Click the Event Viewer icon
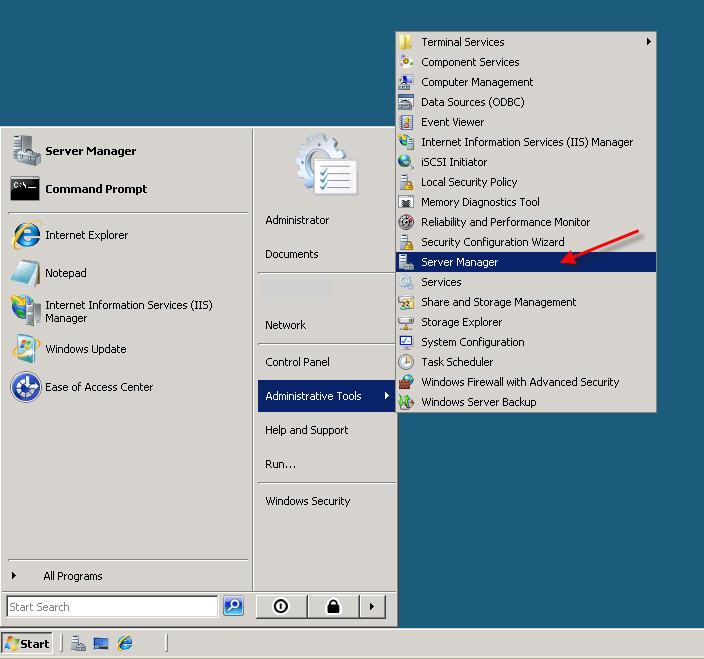This screenshot has height=659, width=704. coord(406,122)
